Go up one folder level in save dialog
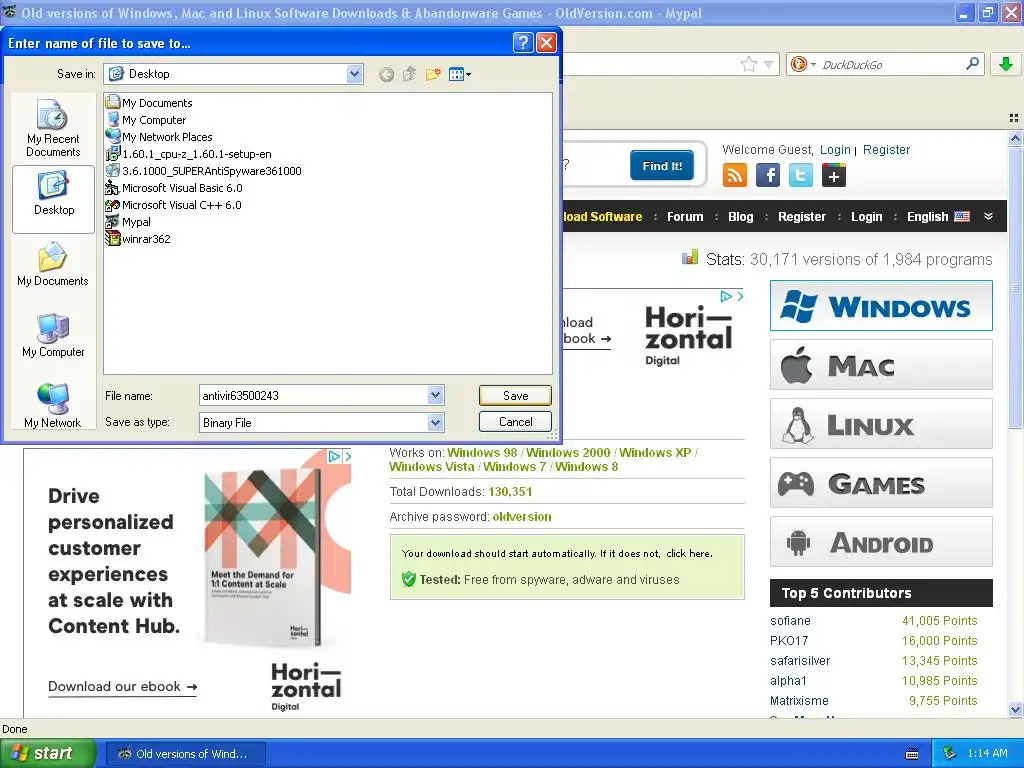Viewport: 1024px width, 768px height. 409,74
